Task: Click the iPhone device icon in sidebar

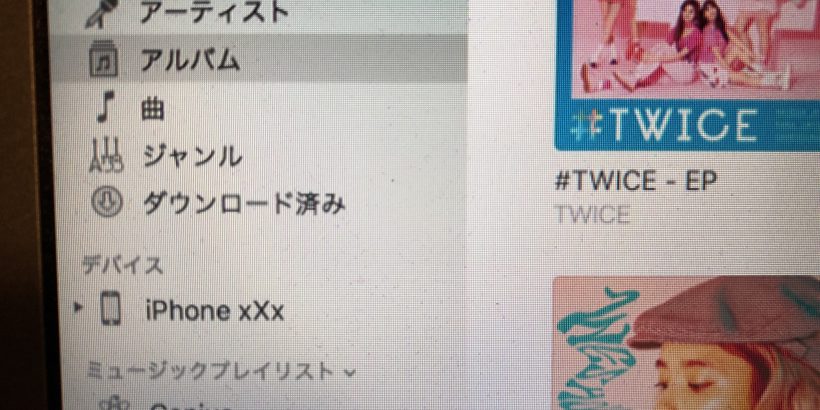Action: click(110, 309)
